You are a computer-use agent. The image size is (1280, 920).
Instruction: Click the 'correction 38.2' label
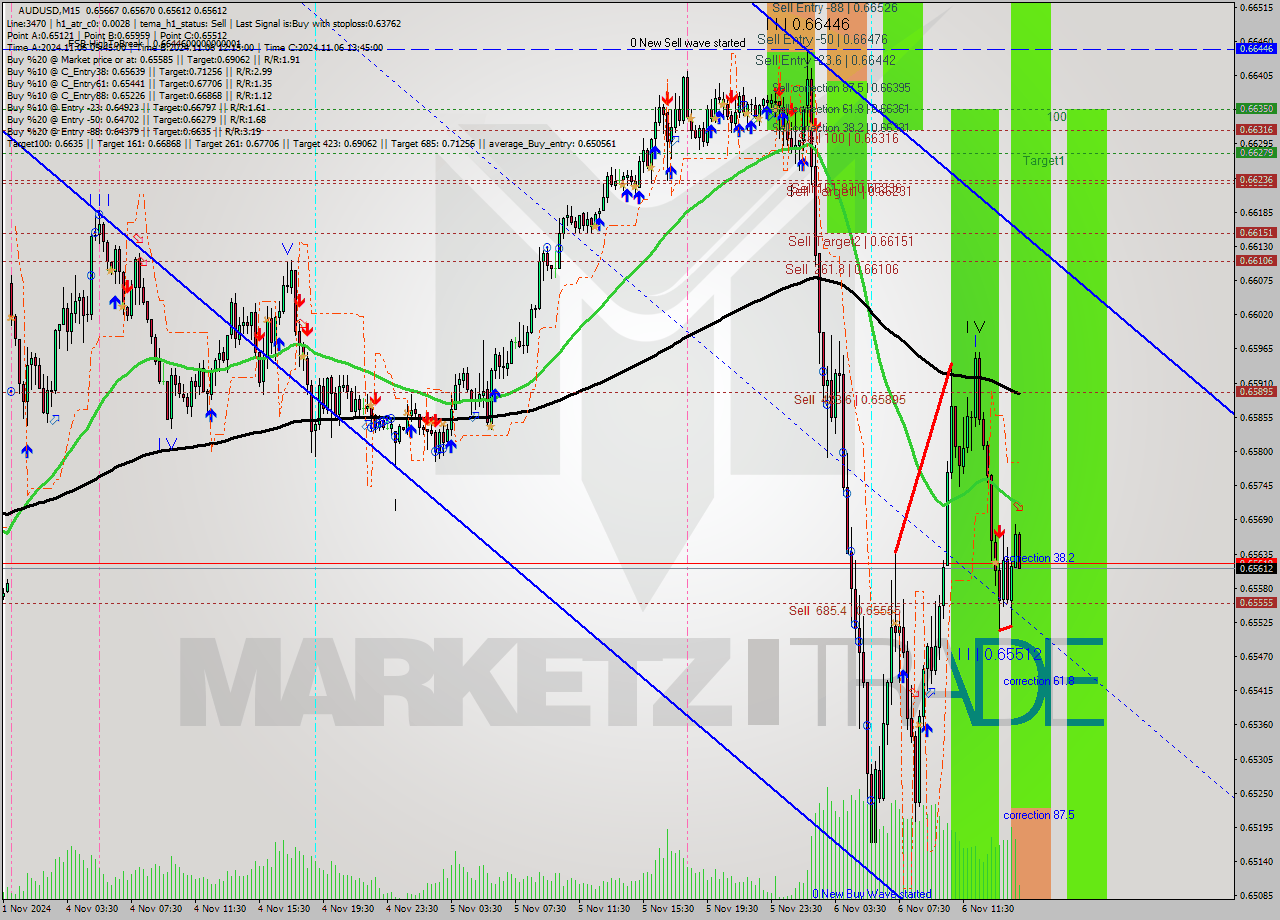[1038, 558]
